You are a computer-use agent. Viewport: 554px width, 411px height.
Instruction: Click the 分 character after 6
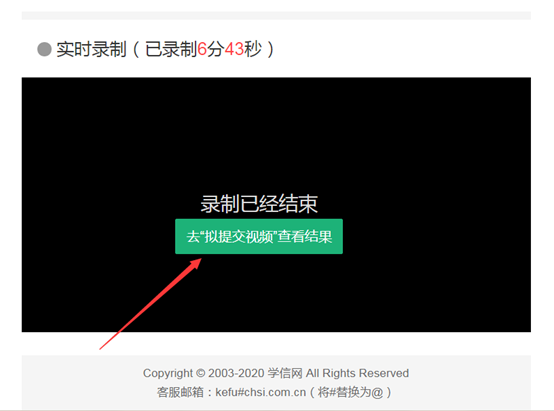[x=216, y=49]
